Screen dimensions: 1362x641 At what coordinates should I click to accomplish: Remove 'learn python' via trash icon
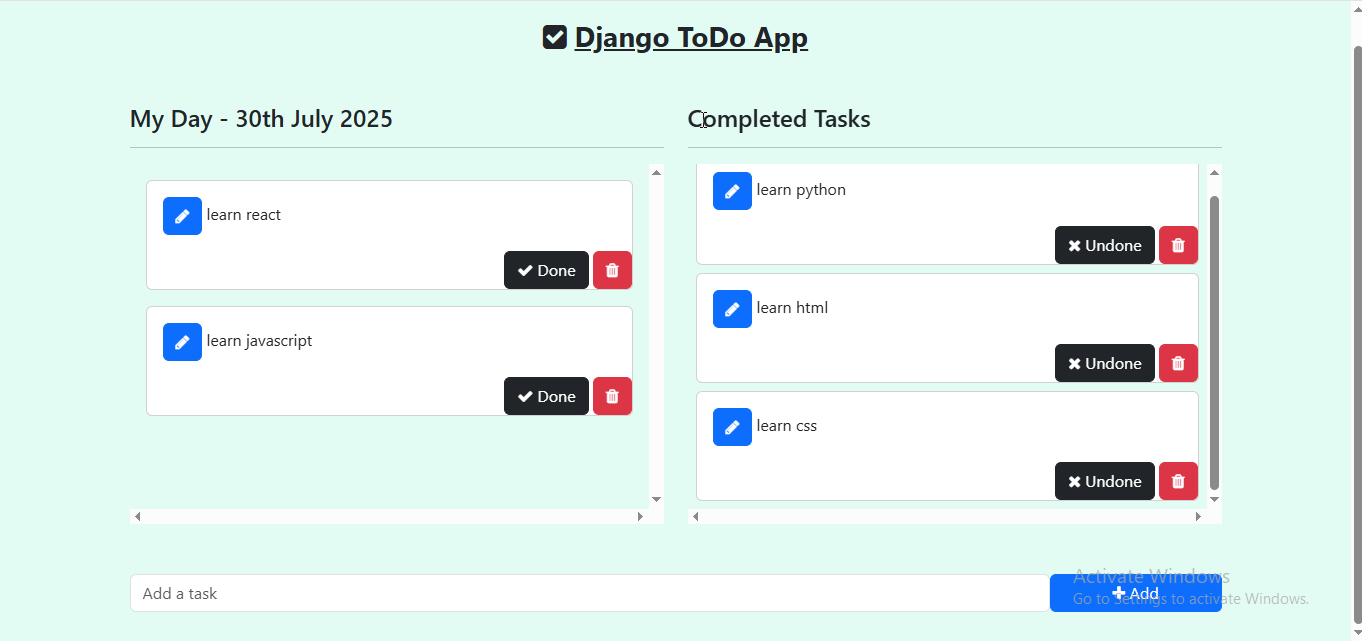click(1178, 245)
